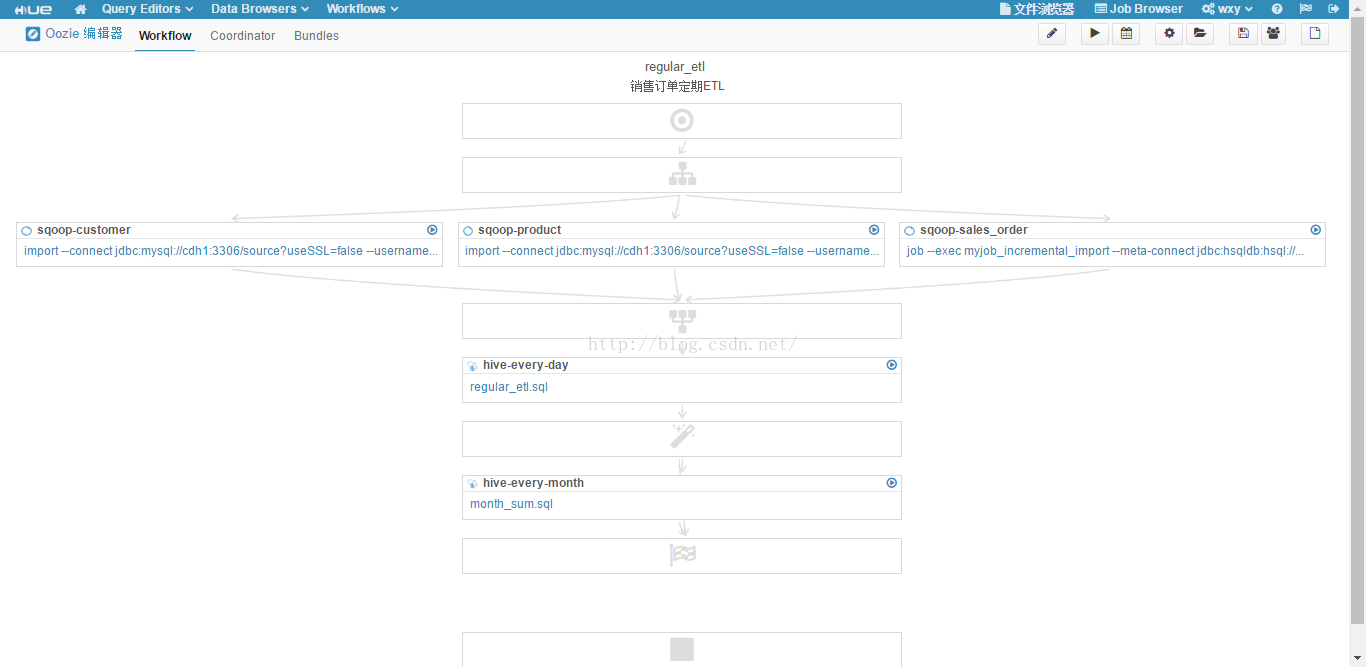Select the End node checkered flag icon

pos(682,555)
